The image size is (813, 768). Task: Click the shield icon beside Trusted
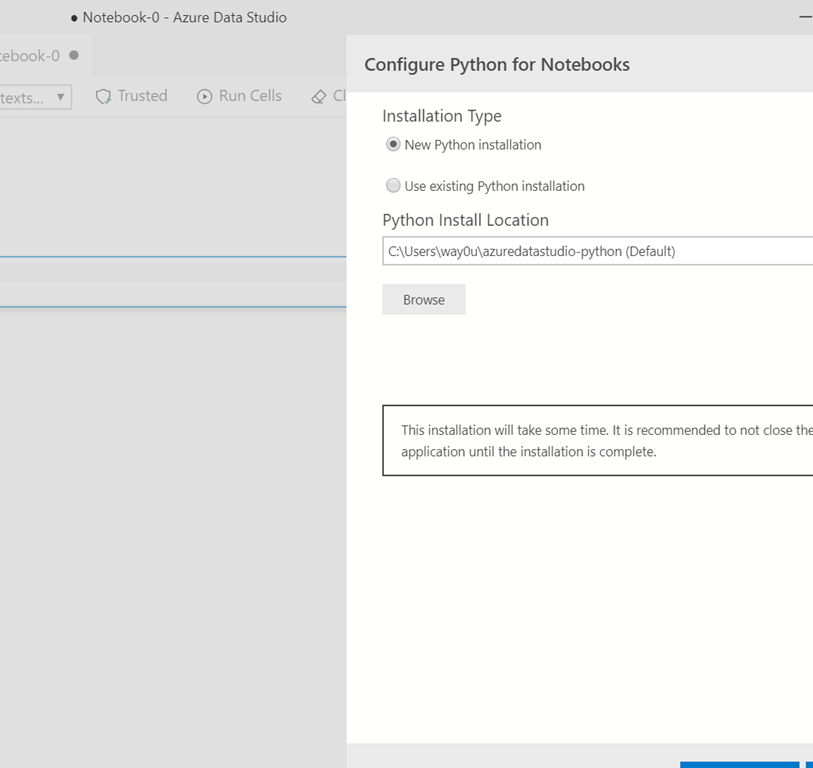pos(103,97)
